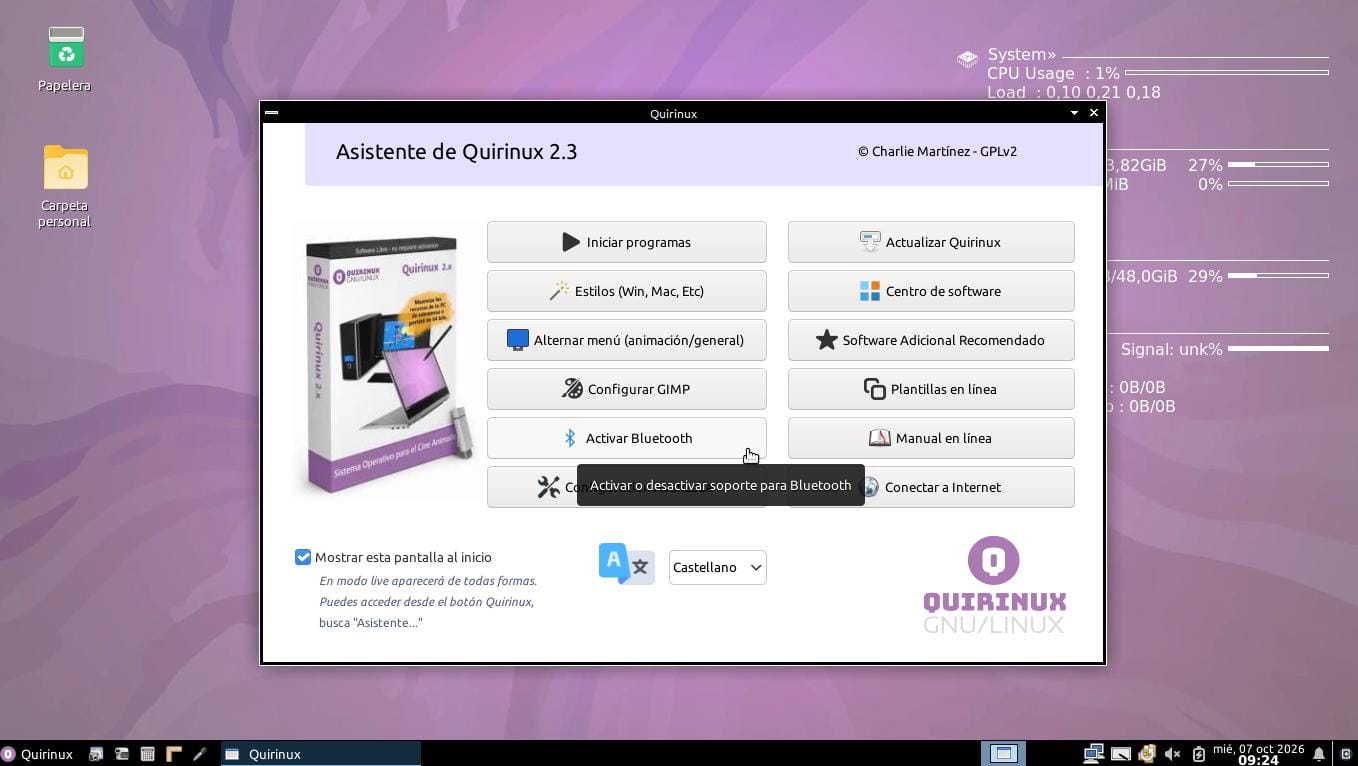Screen dimensions: 1358x766
Task: Click the workspace switcher in the taskbar
Action: click(1003, 754)
